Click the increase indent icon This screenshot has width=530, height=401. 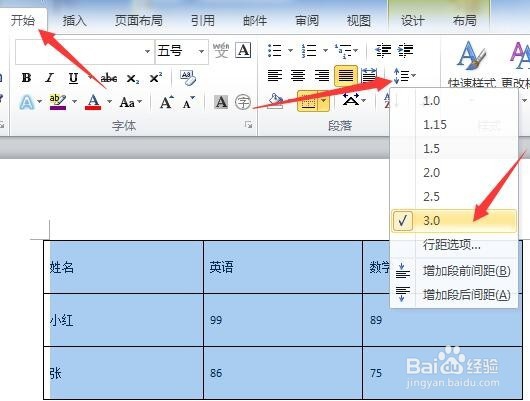point(405,50)
